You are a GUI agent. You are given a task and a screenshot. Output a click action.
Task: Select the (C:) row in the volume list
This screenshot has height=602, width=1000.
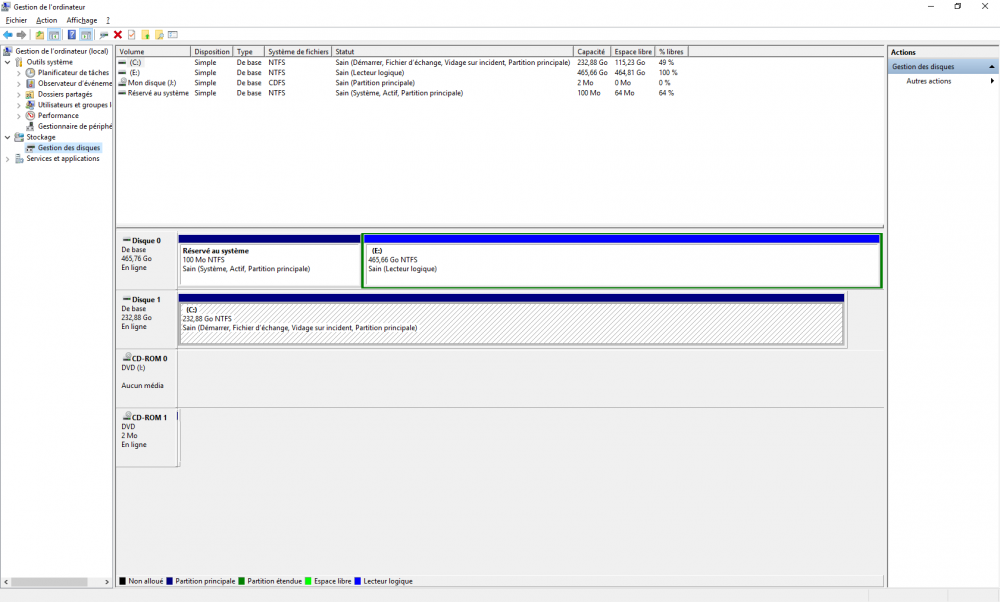pos(403,62)
